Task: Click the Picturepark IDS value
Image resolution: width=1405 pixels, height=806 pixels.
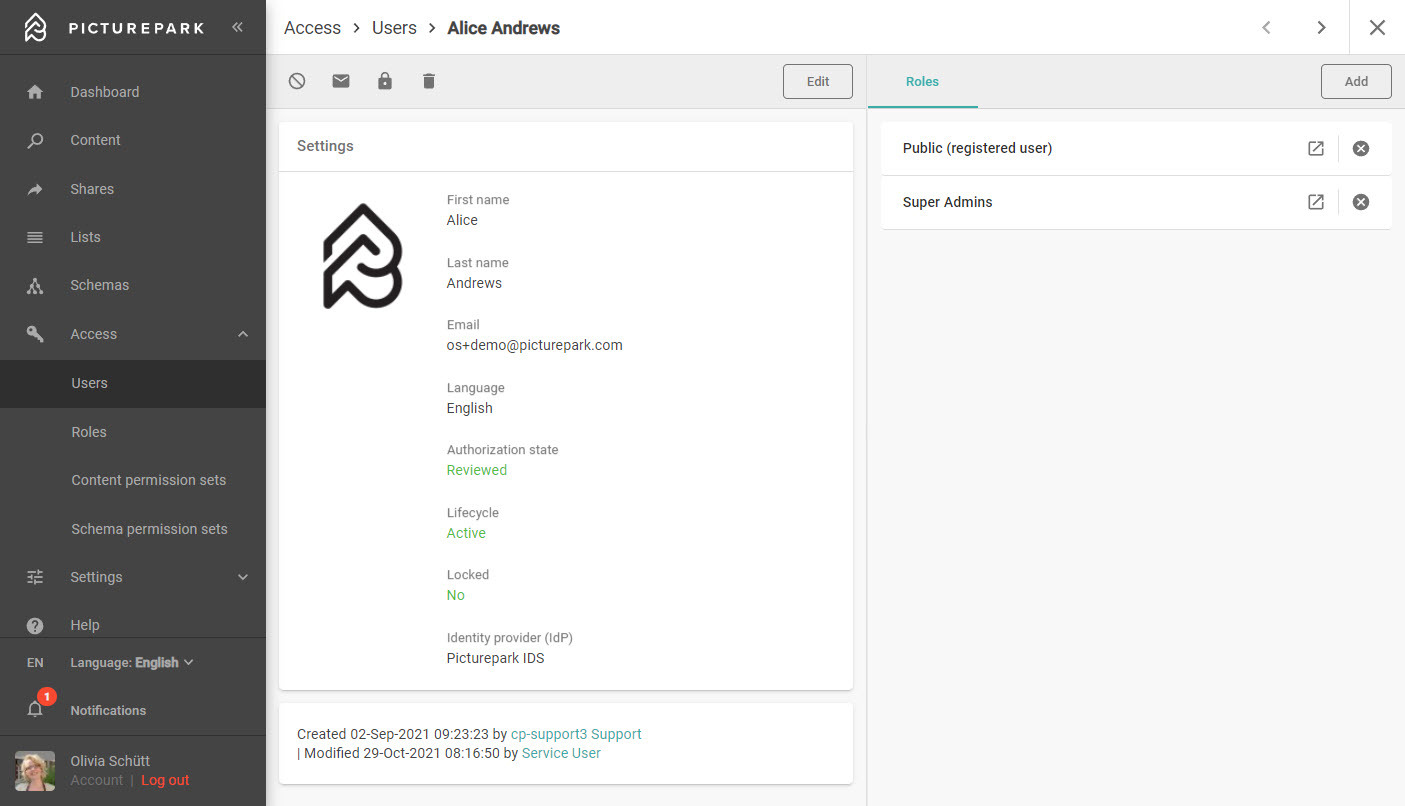Action: click(496, 658)
